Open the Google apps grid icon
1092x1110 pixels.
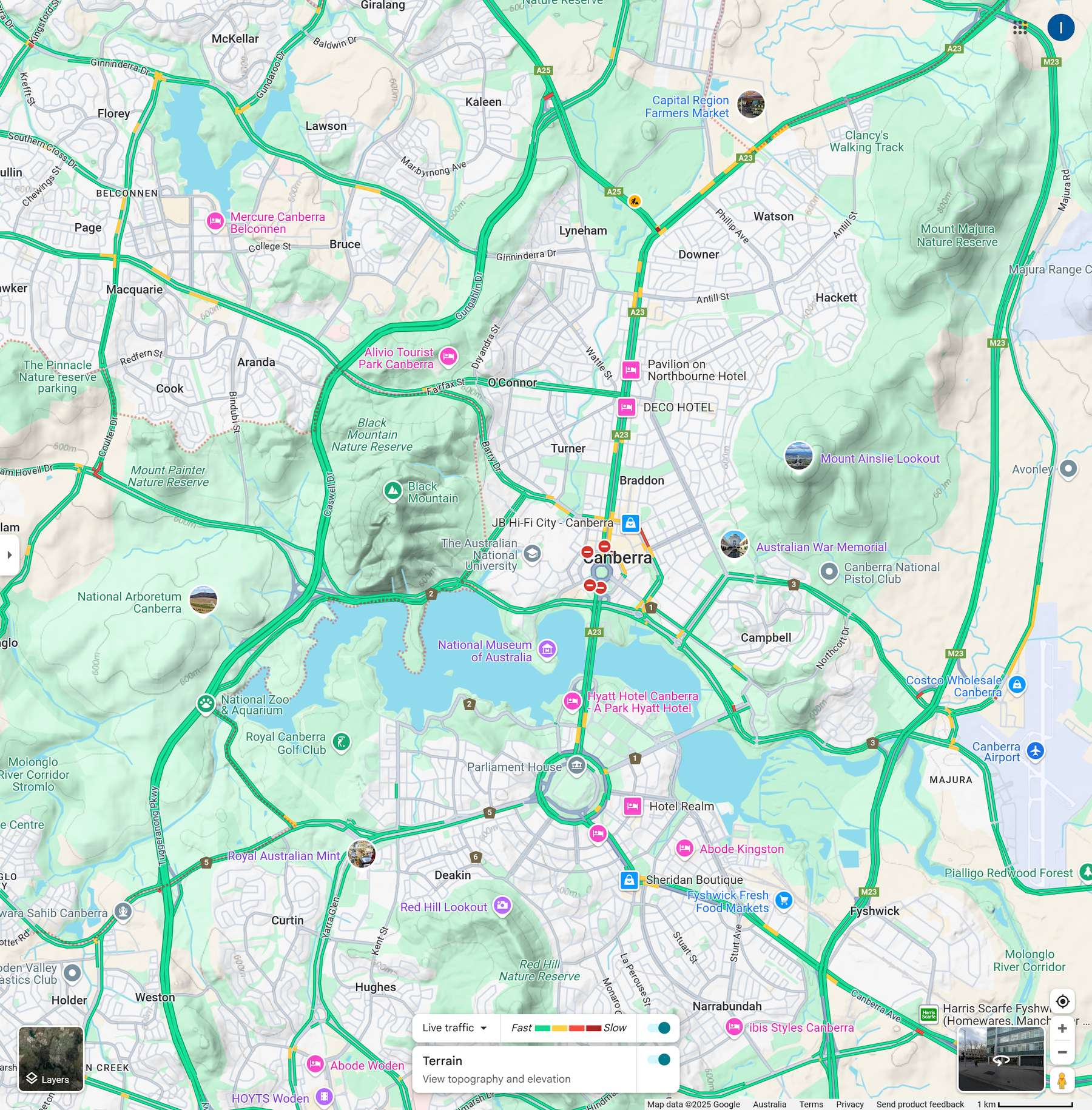point(1020,28)
